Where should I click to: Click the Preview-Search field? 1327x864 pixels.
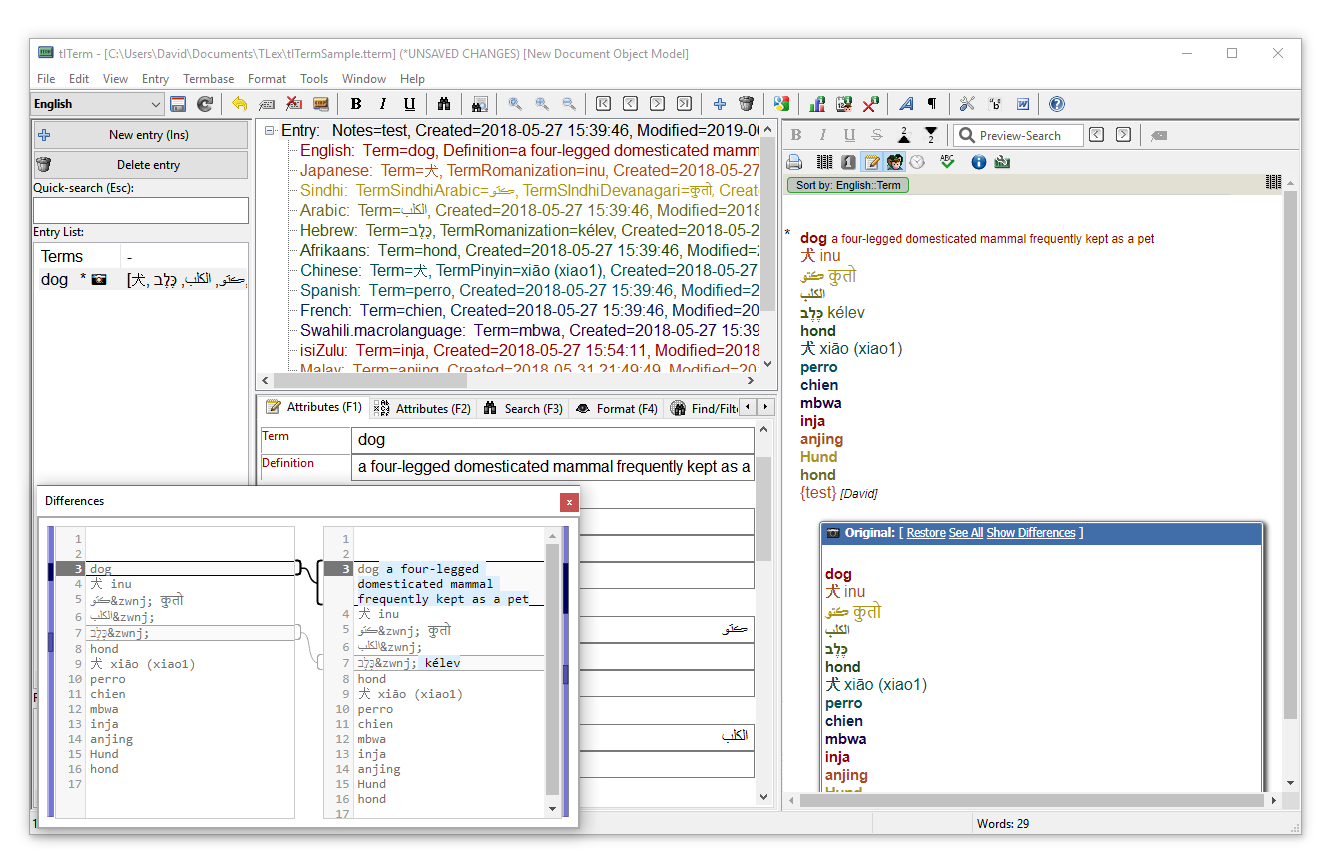pos(1018,135)
